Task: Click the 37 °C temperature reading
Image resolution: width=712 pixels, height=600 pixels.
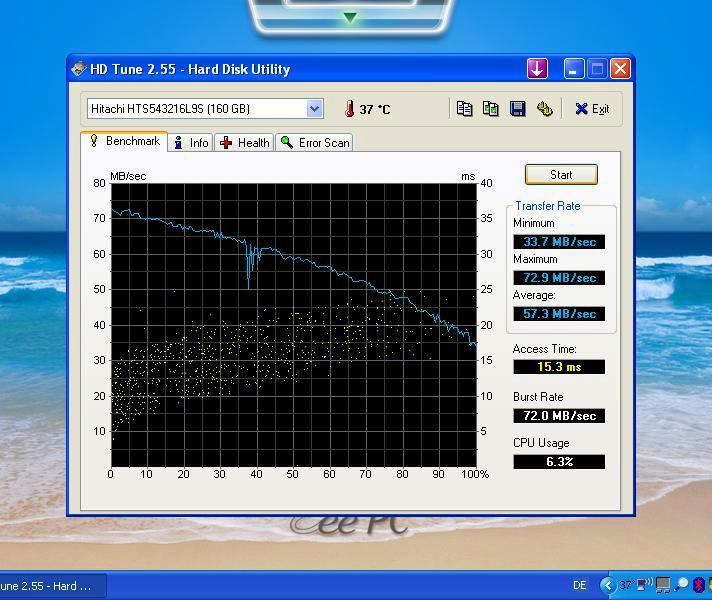Action: 375,109
